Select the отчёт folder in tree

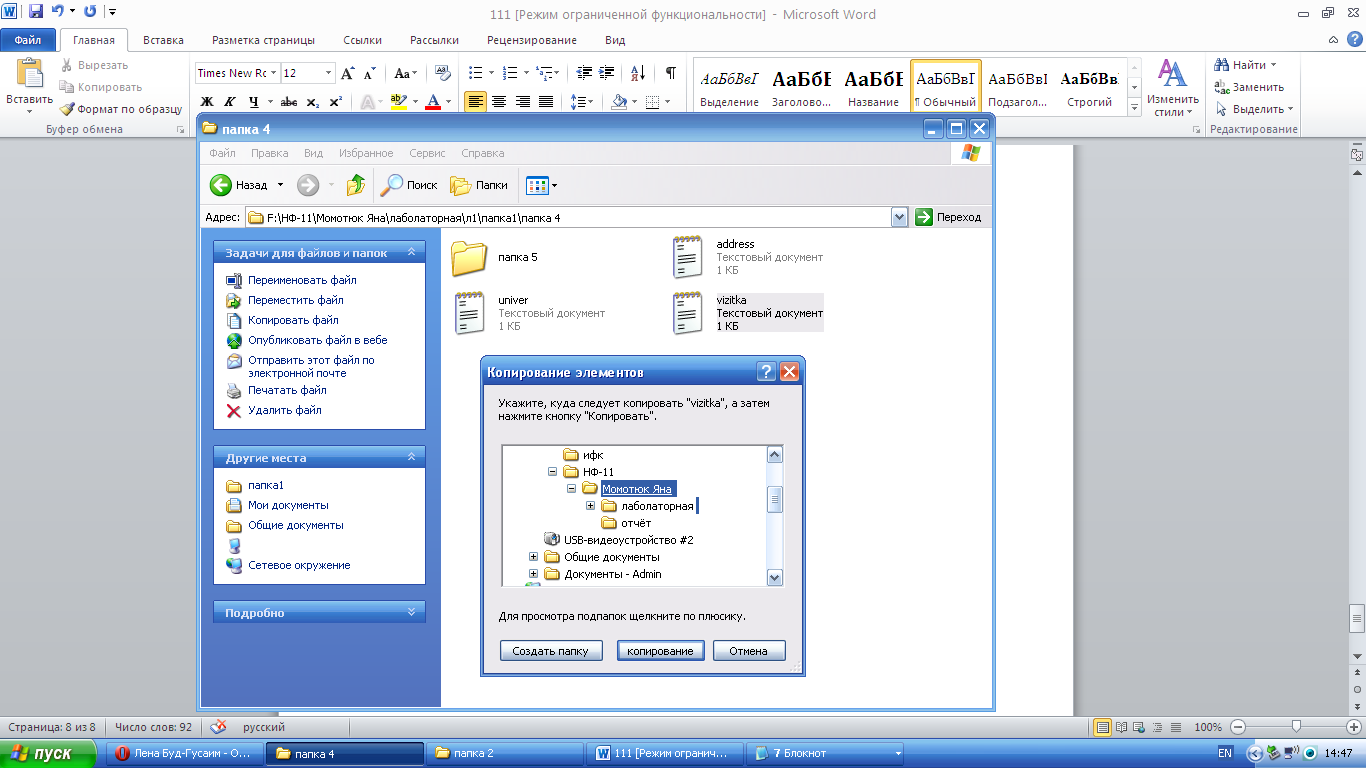pos(636,523)
